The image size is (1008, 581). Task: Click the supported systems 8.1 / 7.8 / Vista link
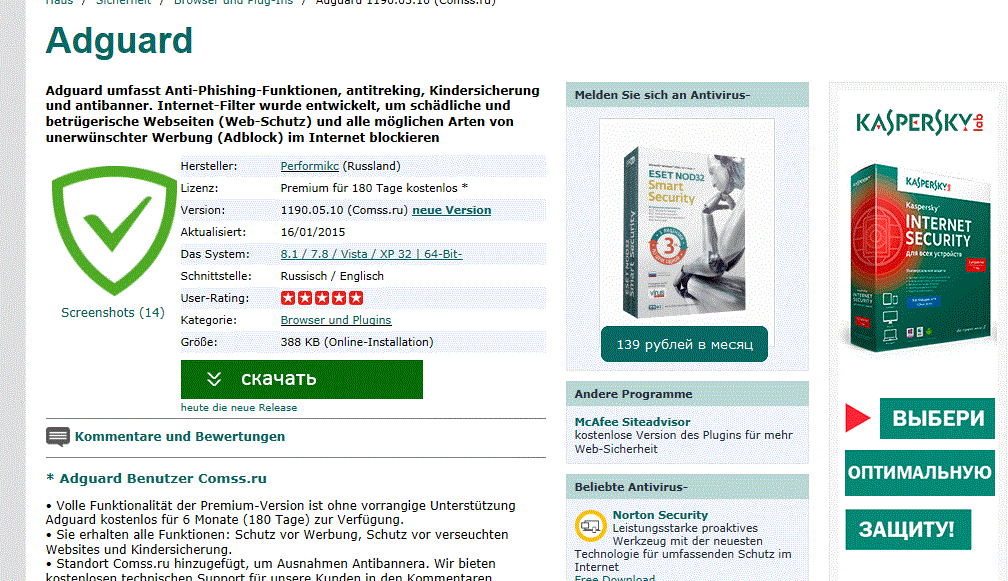click(371, 254)
